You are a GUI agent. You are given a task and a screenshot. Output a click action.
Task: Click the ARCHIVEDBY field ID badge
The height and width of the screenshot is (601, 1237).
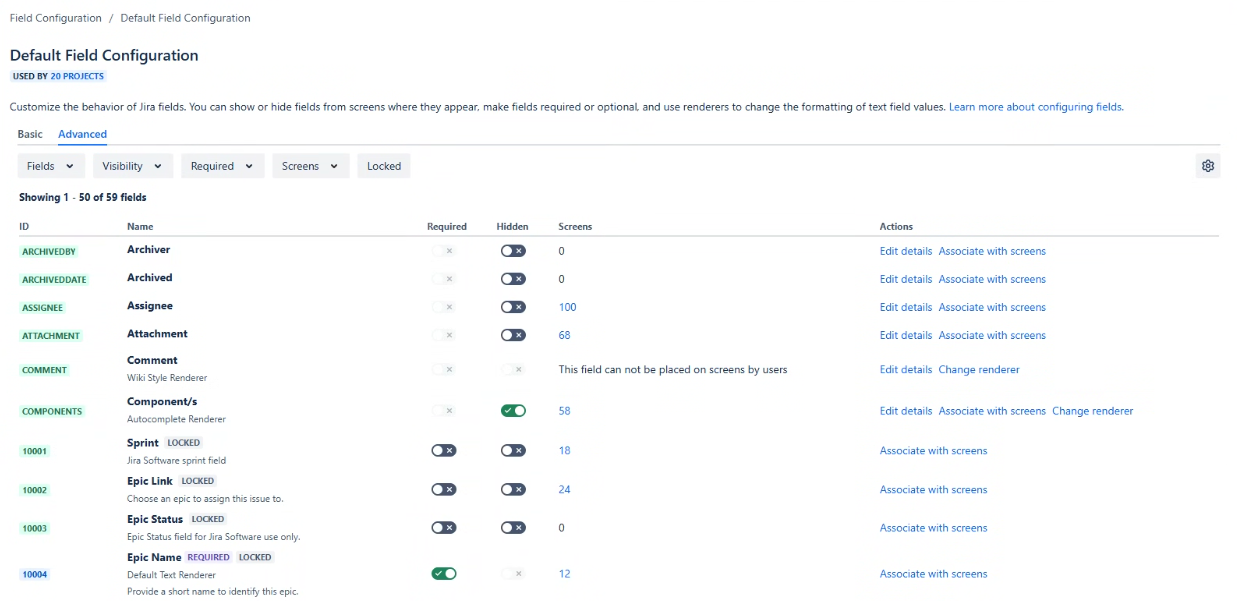[49, 252]
